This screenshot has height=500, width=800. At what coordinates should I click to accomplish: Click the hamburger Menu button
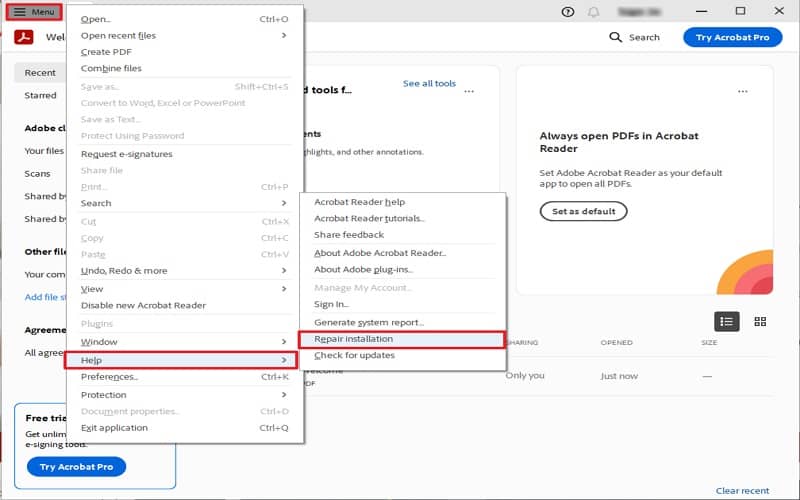pyautogui.click(x=34, y=12)
